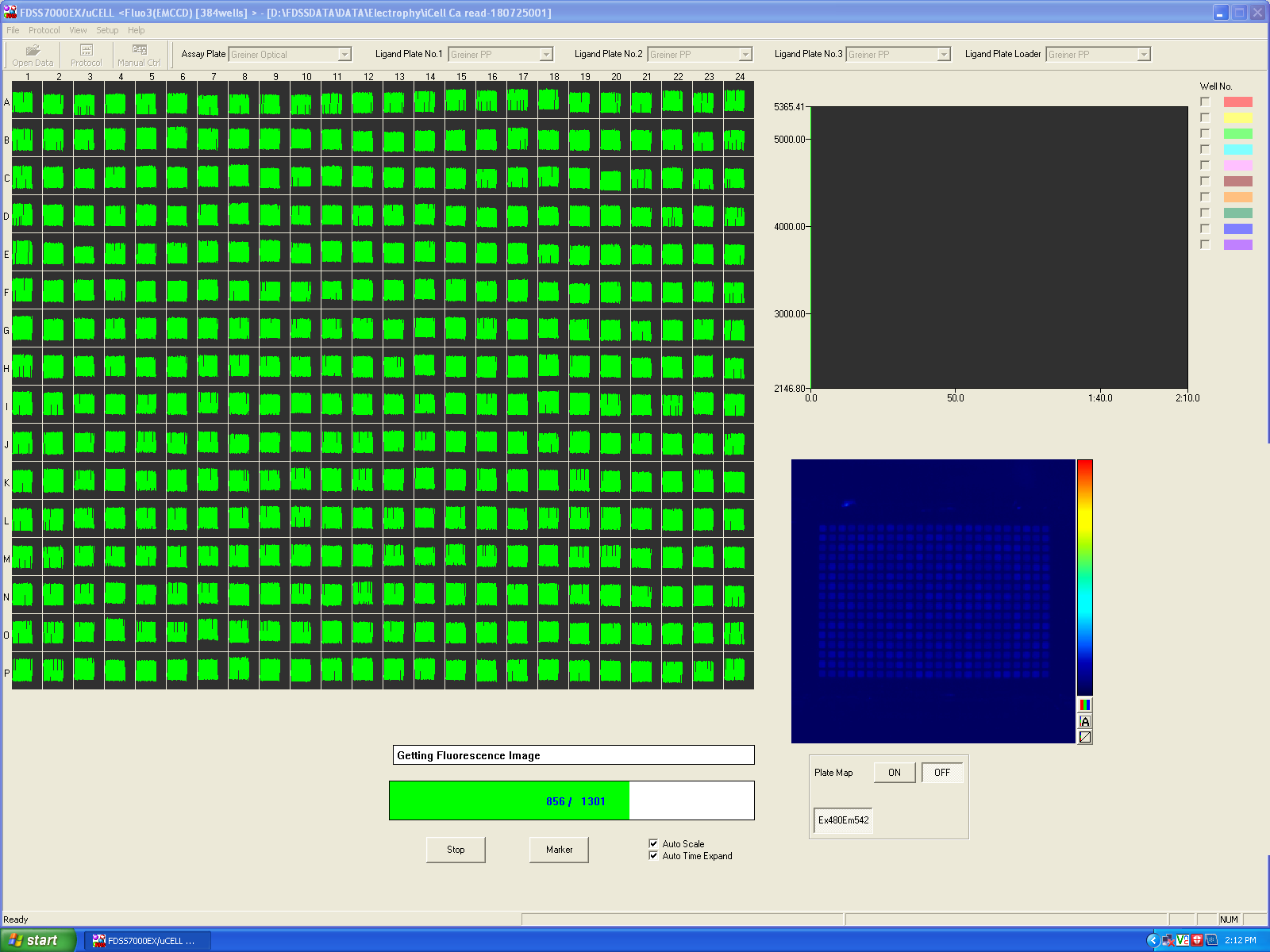Open the Setup menu
This screenshot has width=1270, height=952.
coord(107,30)
